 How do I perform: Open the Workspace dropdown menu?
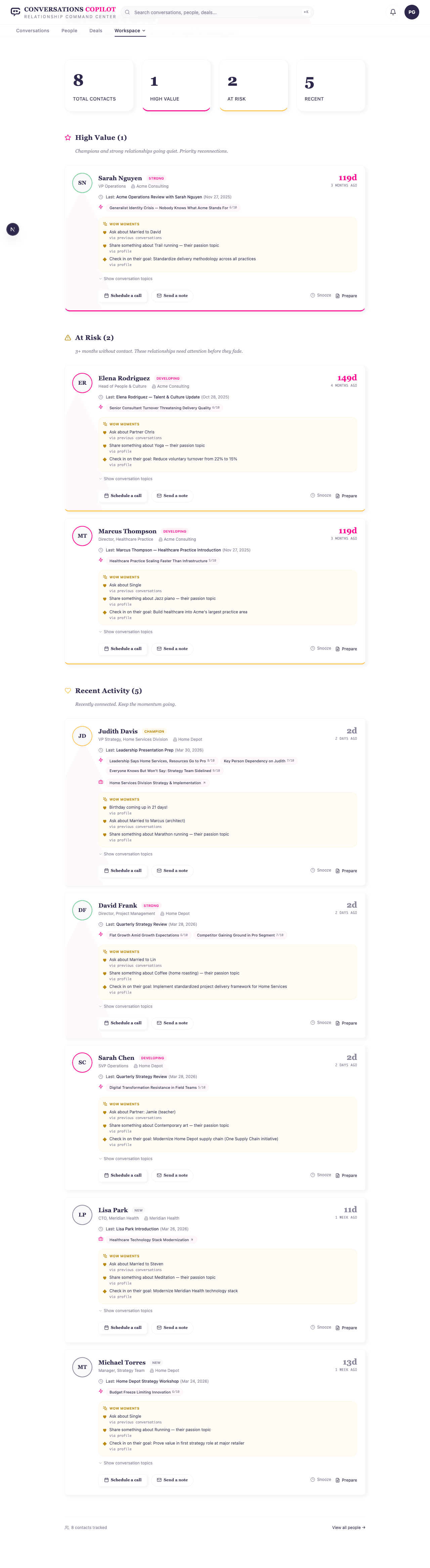130,31
